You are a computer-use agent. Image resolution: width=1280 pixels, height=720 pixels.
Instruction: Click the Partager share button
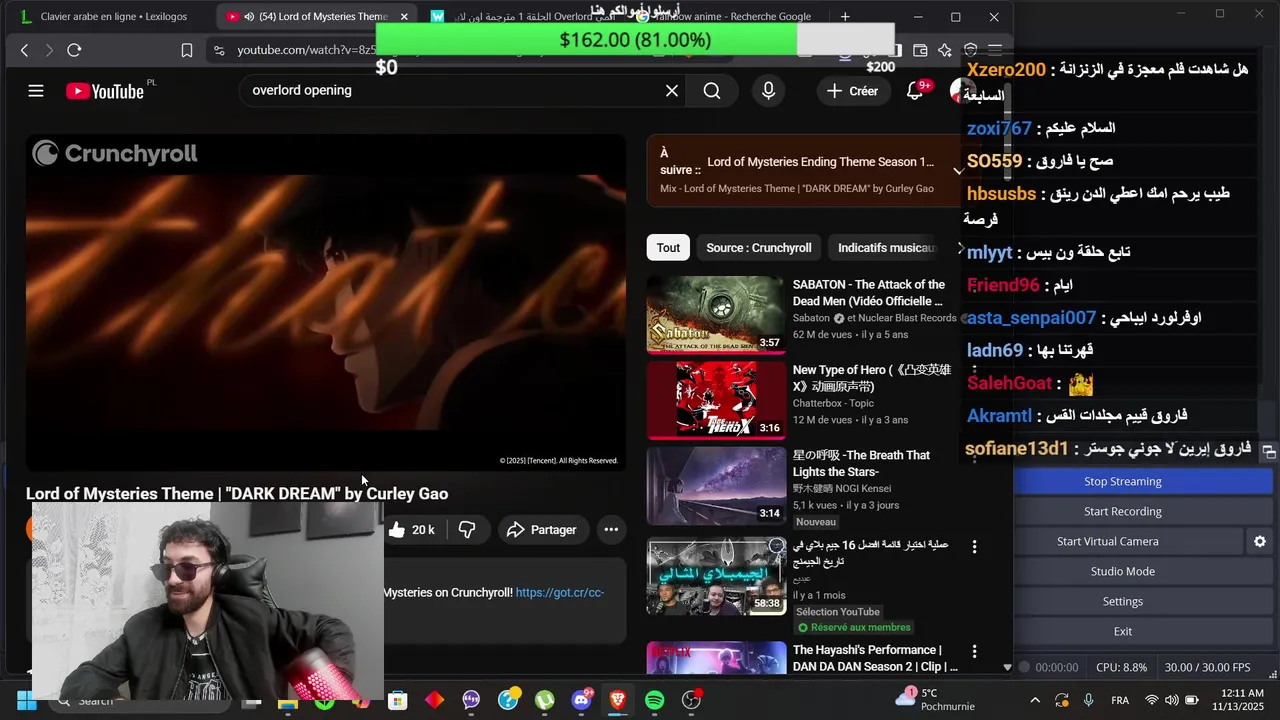(541, 530)
